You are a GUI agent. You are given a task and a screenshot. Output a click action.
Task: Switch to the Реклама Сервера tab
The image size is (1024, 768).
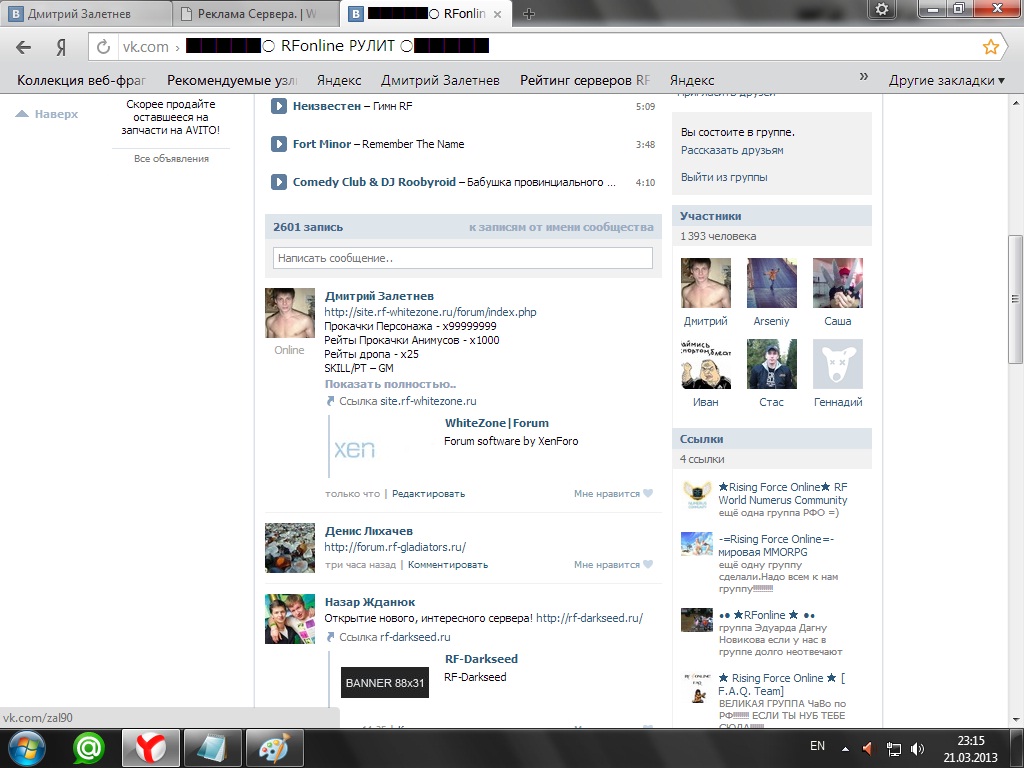point(256,14)
